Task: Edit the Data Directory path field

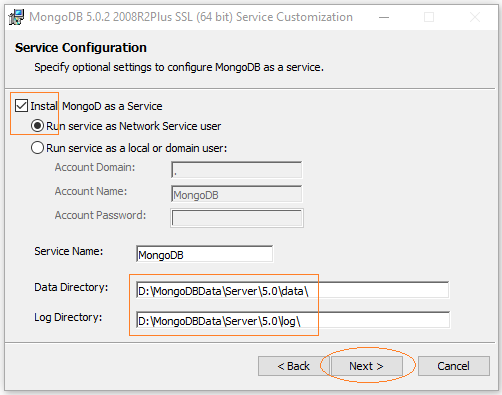Action: click(x=293, y=290)
